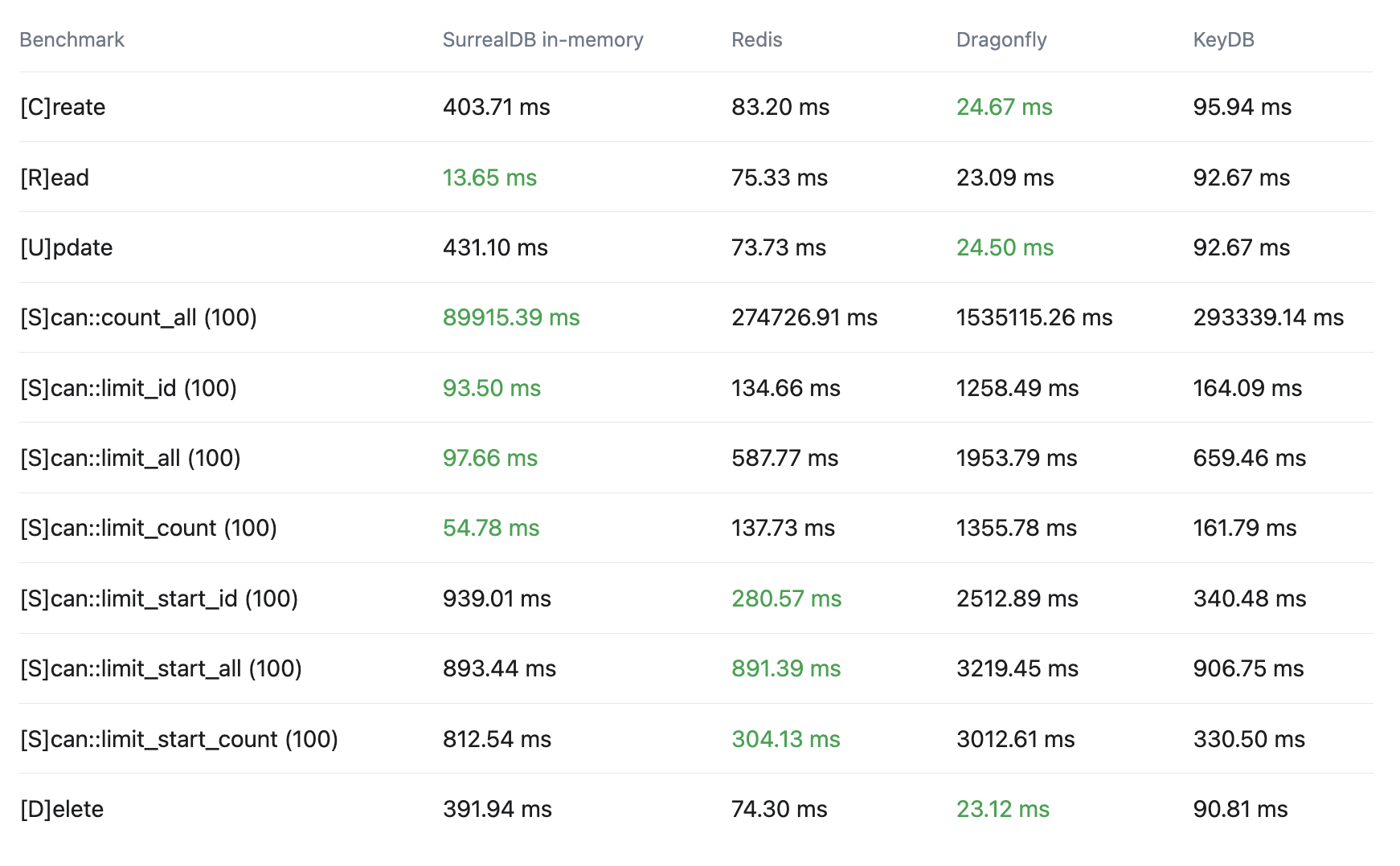This screenshot has width=1400, height=866.
Task: Click KeyDB's 92.67 ms in the [R]ead row
Action: tap(1242, 178)
